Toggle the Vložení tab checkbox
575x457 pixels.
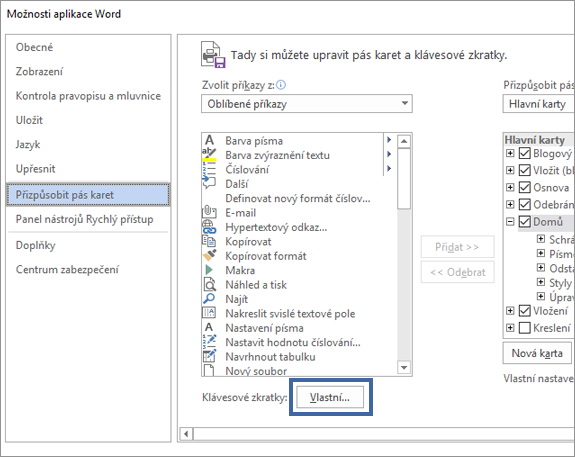click(x=525, y=311)
